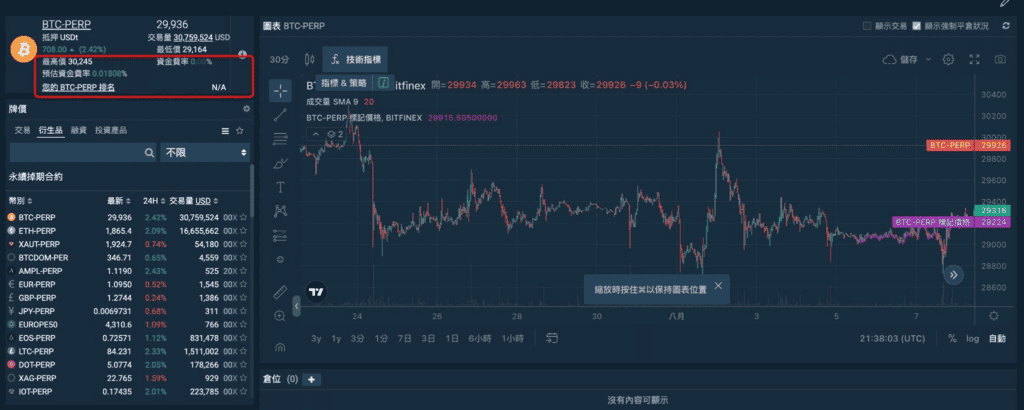Select the zoom in tool
Screen dimensions: 1024x410
[x=280, y=316]
